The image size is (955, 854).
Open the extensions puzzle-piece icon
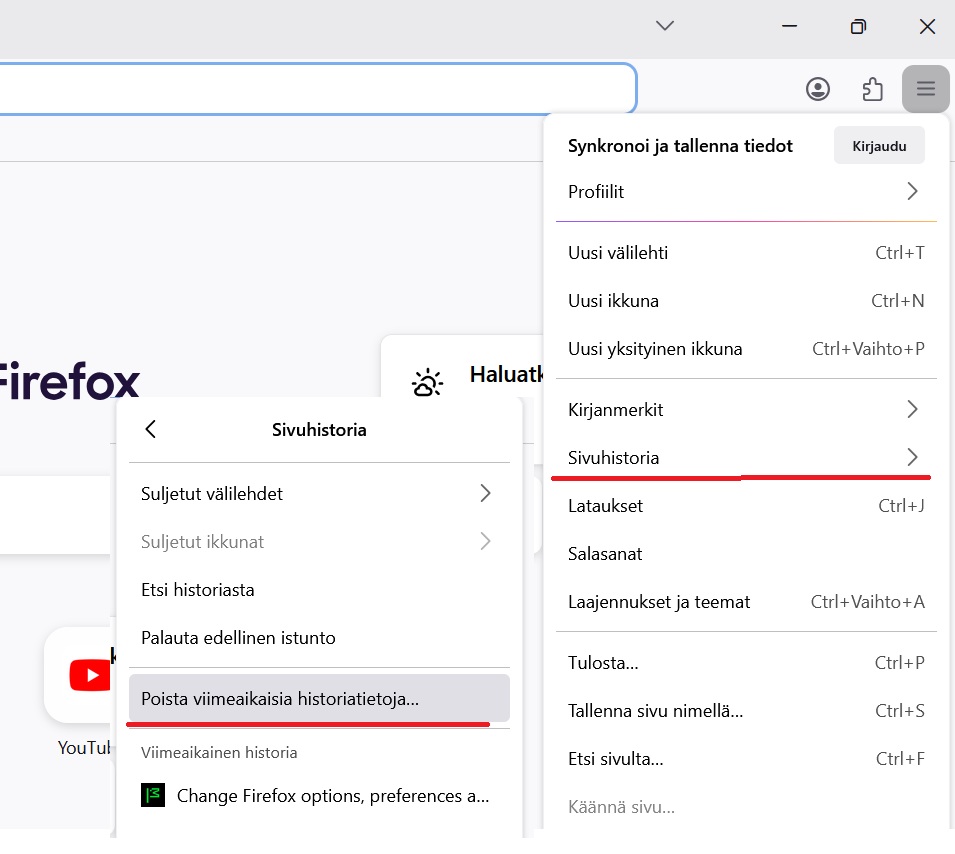pos(872,89)
